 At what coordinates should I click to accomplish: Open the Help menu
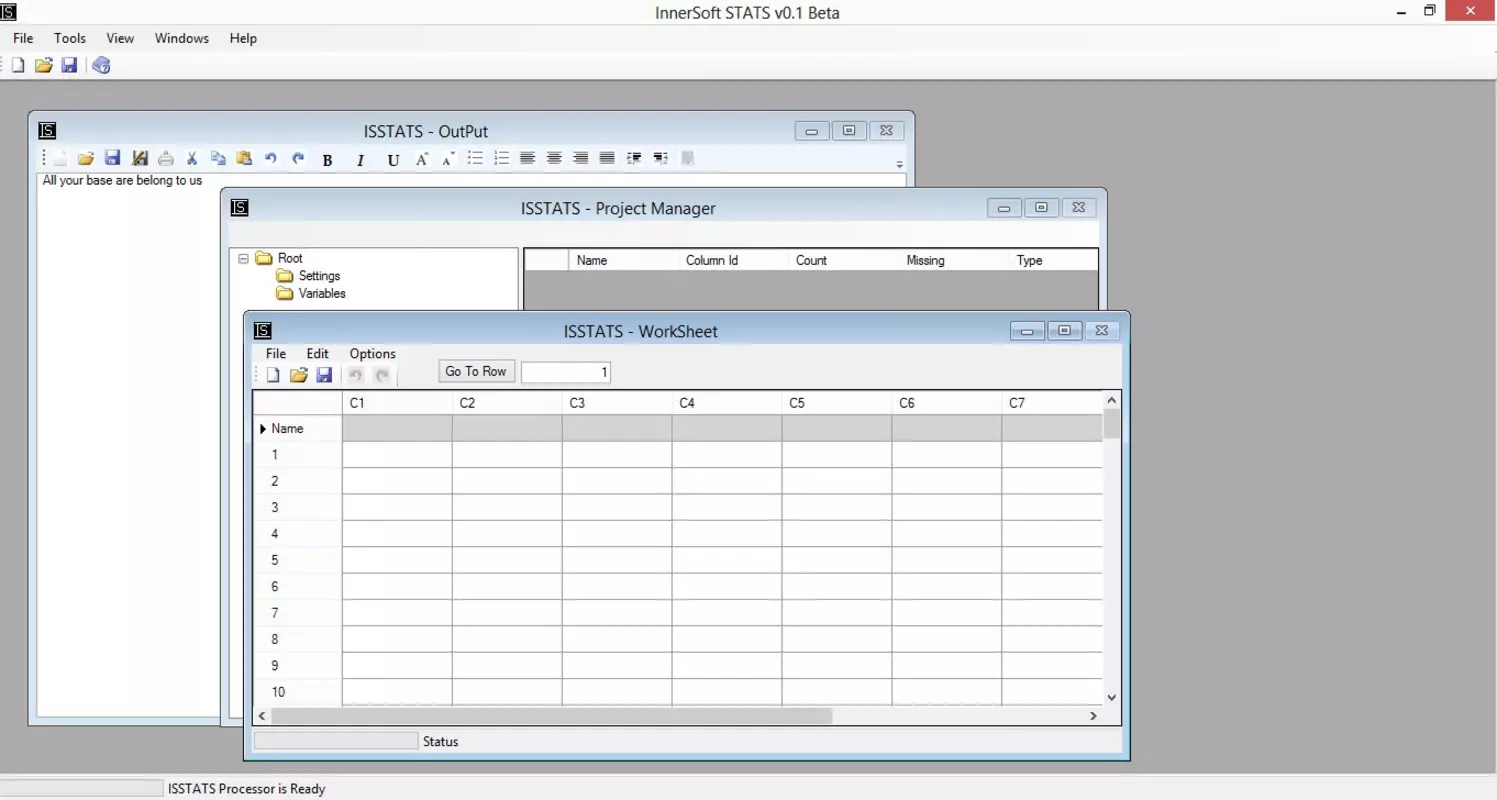click(243, 38)
